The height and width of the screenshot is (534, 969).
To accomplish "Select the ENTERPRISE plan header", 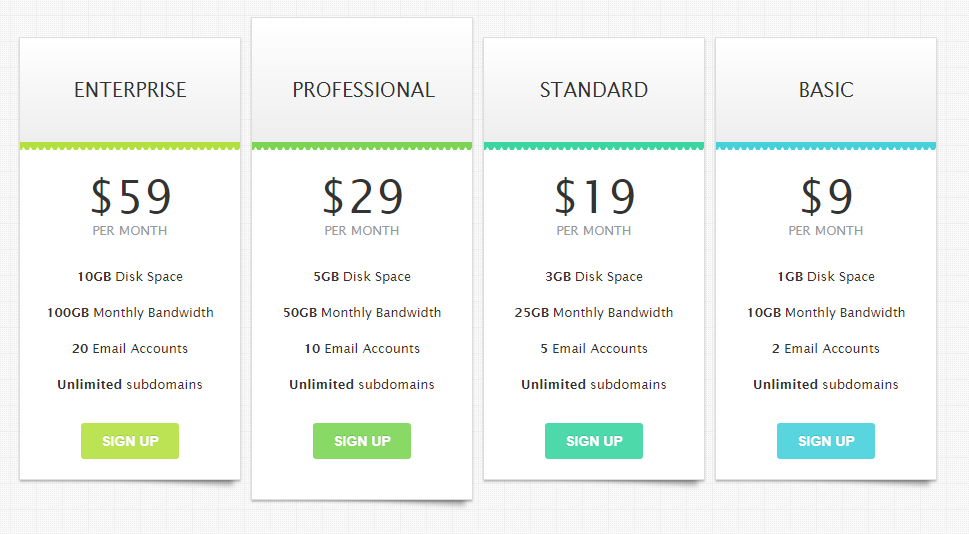I will [130, 90].
